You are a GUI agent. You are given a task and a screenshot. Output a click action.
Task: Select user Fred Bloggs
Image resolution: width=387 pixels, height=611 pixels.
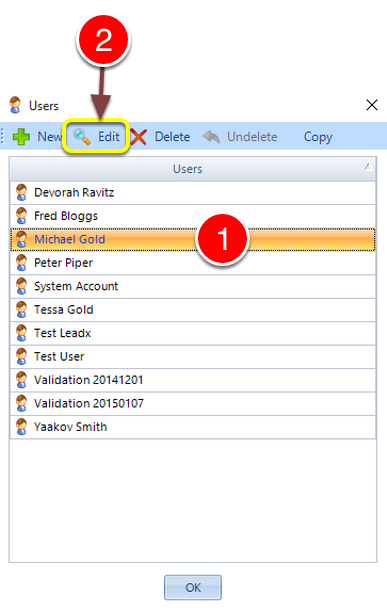coord(193,216)
